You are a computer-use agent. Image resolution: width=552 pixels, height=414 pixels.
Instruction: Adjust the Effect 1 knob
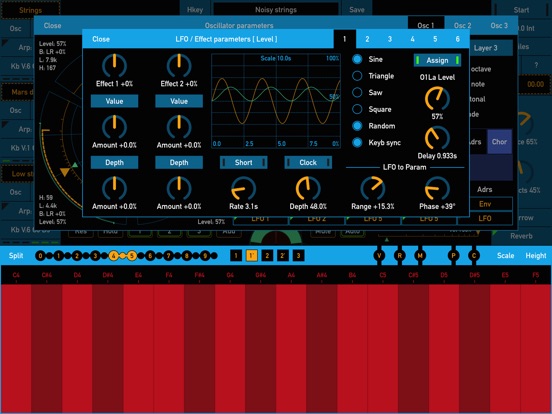tap(114, 66)
